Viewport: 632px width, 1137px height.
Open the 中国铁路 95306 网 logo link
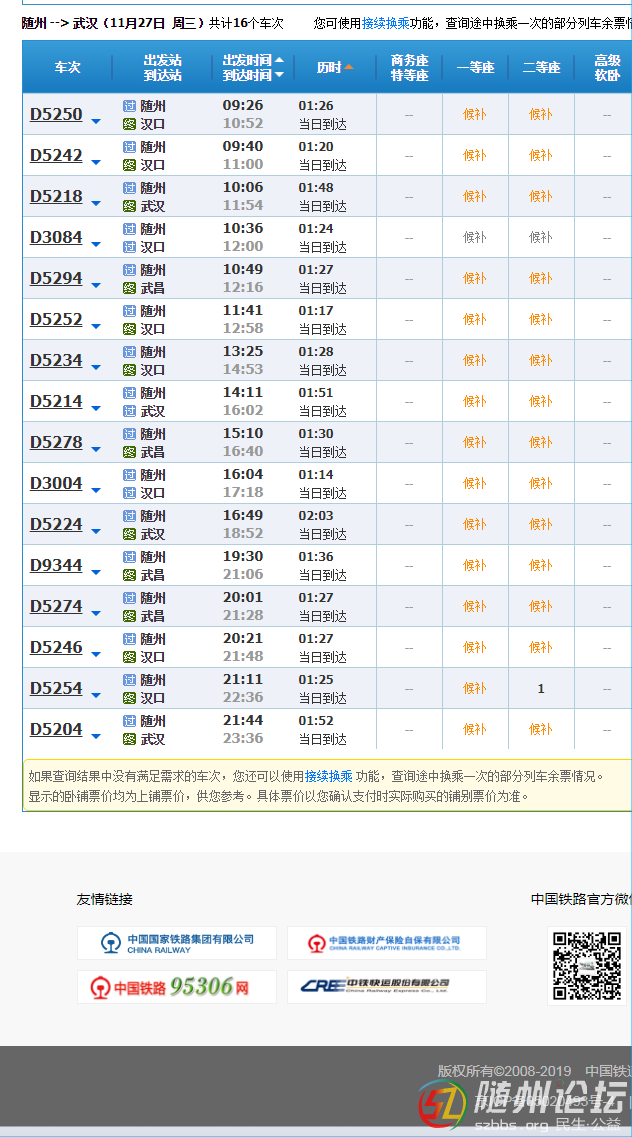point(177,987)
